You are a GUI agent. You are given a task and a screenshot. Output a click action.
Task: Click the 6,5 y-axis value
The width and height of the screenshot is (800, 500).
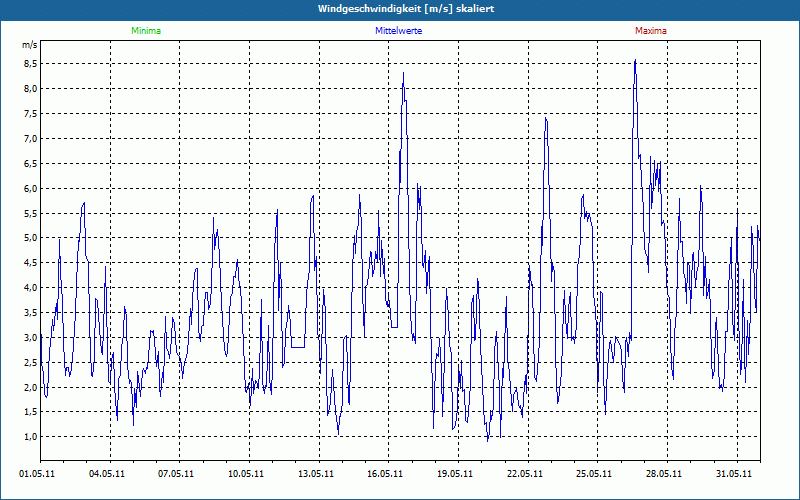(x=31, y=164)
